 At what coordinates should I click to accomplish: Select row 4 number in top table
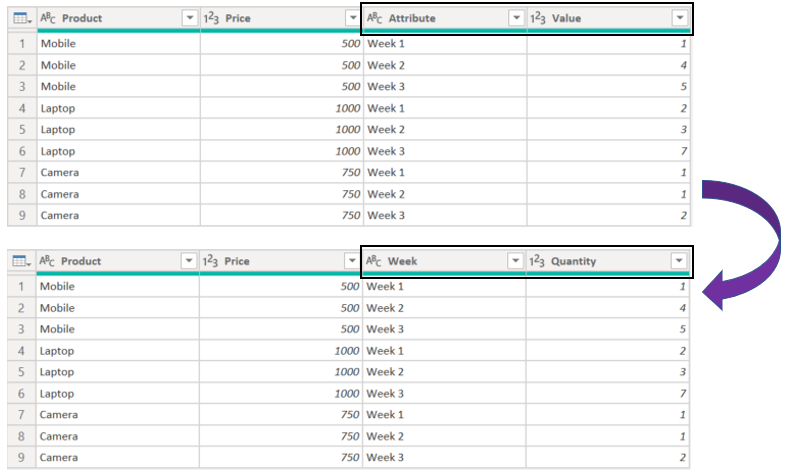coord(22,108)
